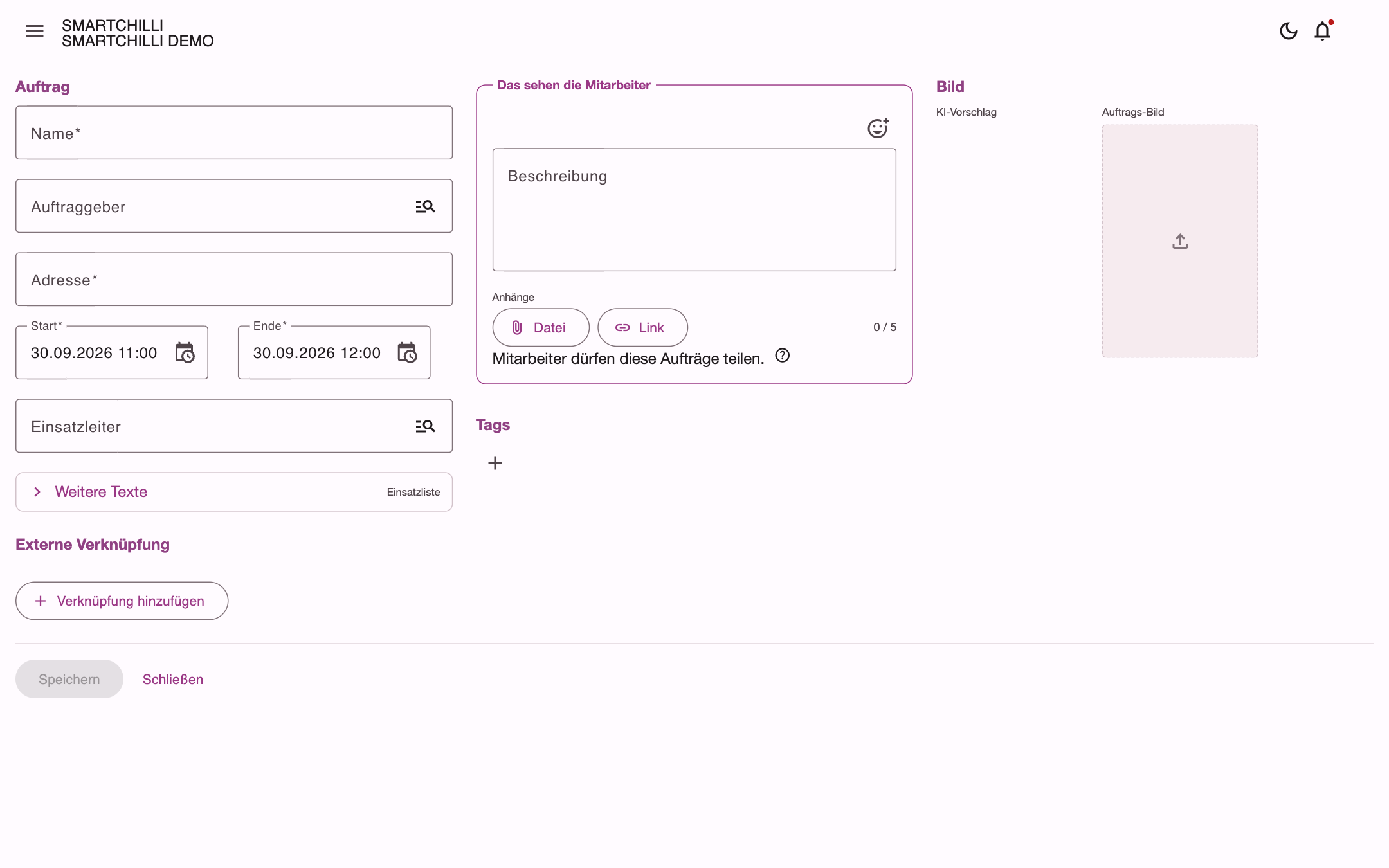Toggle dark mode moon icon
This screenshot has height=868, width=1389.
coord(1288,31)
